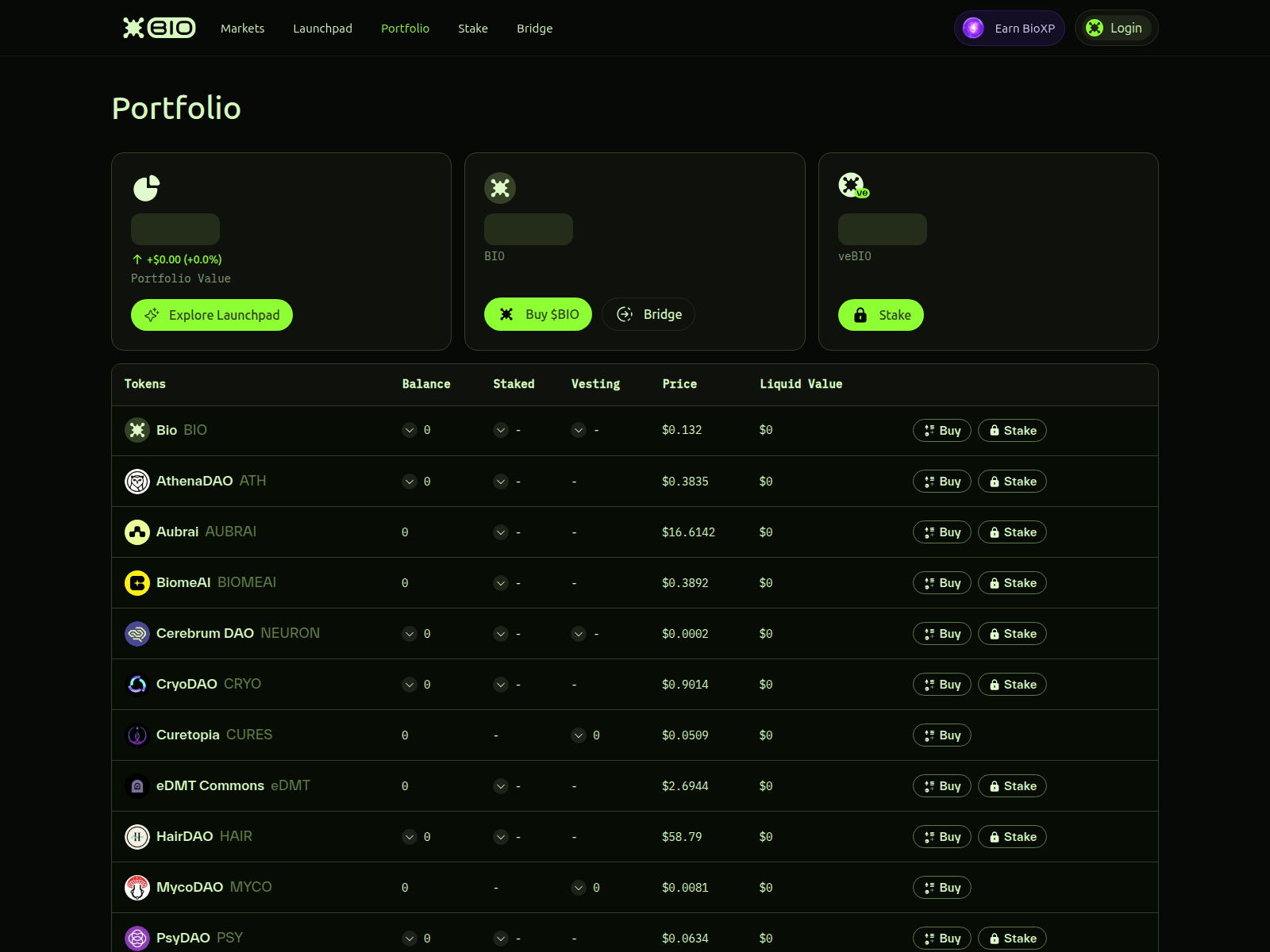1270x952 pixels.
Task: Stake the Bio token from table
Action: 1012,430
